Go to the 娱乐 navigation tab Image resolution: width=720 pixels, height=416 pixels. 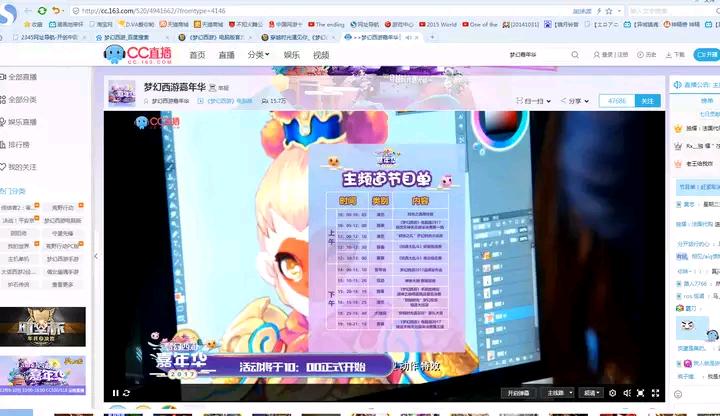point(291,55)
